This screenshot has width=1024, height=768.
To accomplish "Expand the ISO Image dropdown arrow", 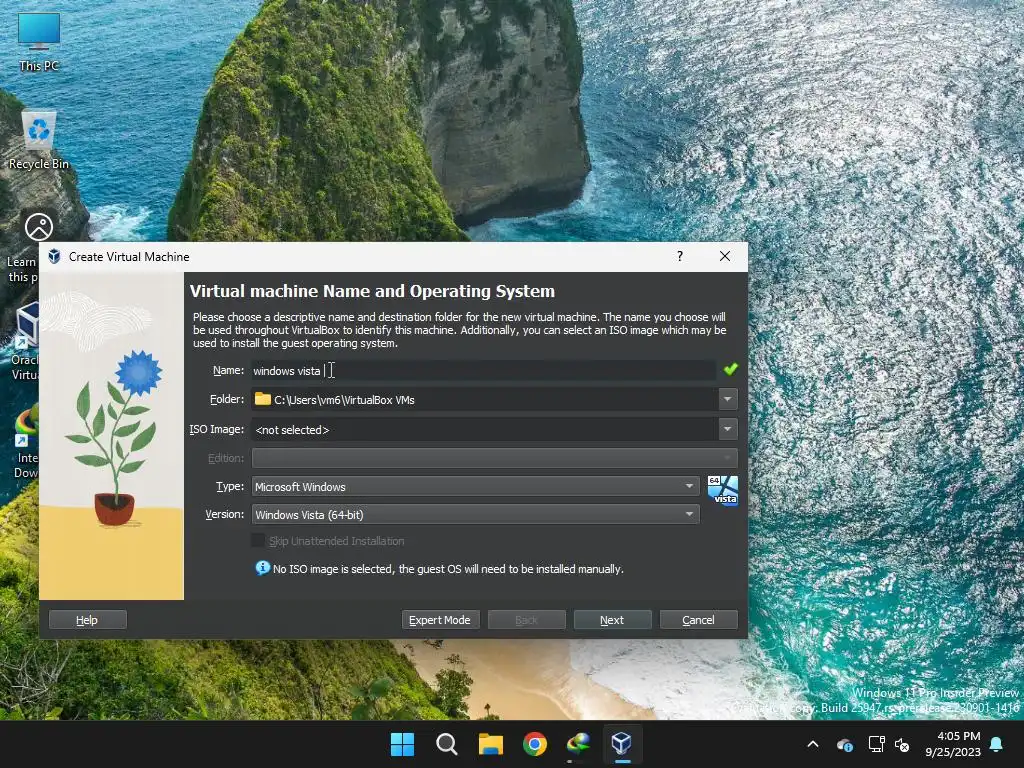I will coord(728,429).
